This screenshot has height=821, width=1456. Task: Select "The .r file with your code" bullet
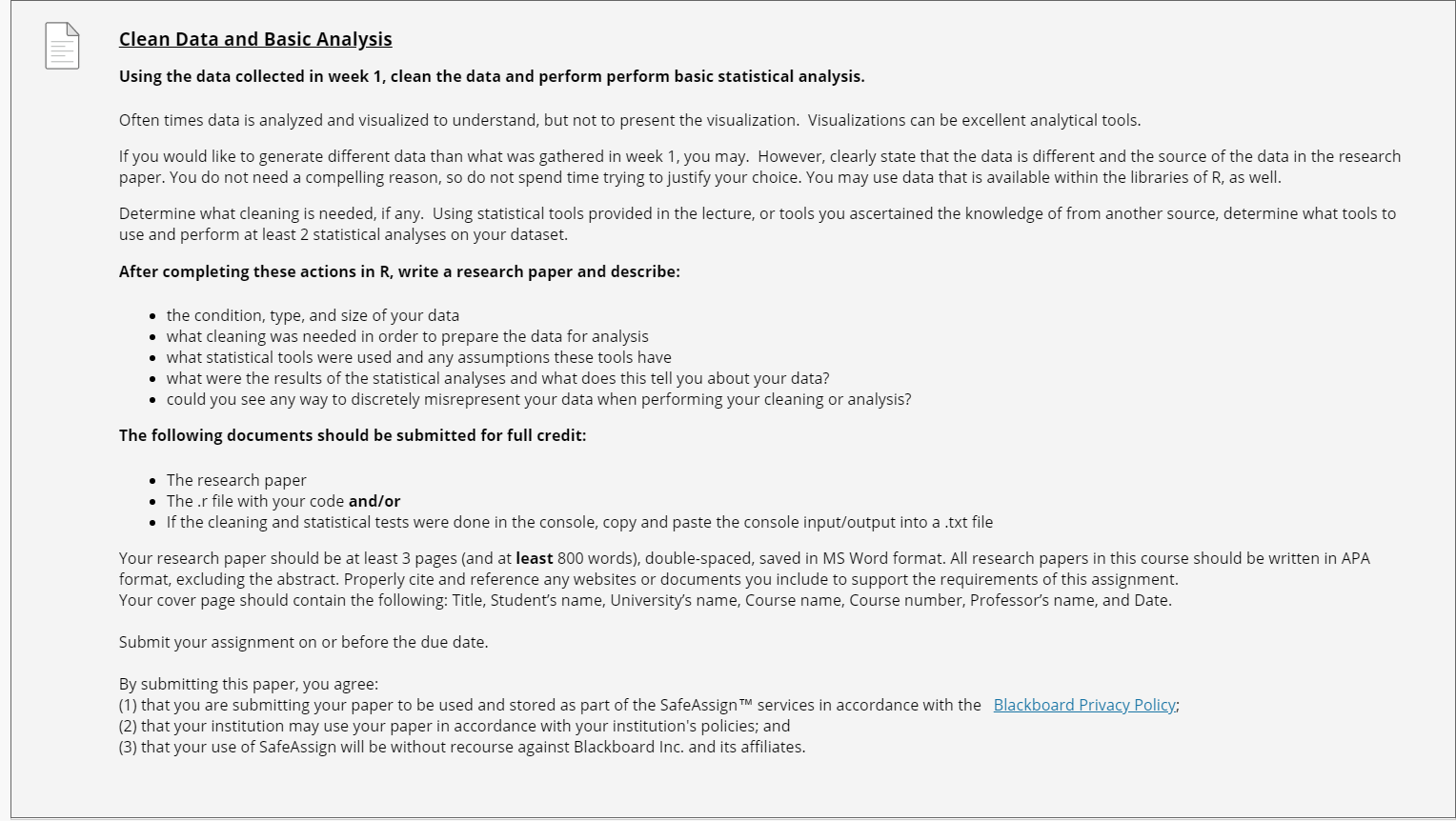[x=283, y=501]
